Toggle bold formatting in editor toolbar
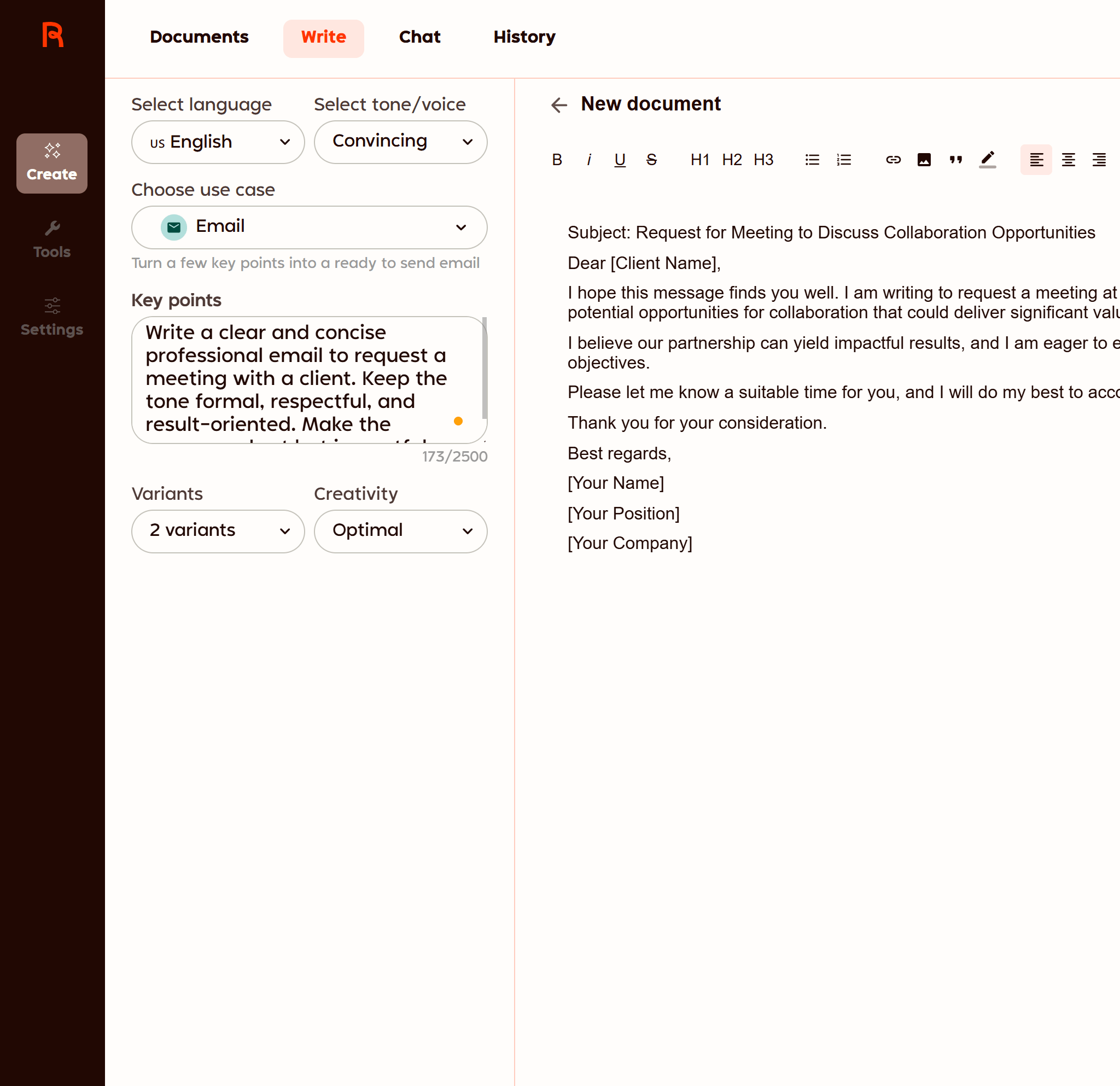The width and height of the screenshot is (1120, 1086). point(557,160)
